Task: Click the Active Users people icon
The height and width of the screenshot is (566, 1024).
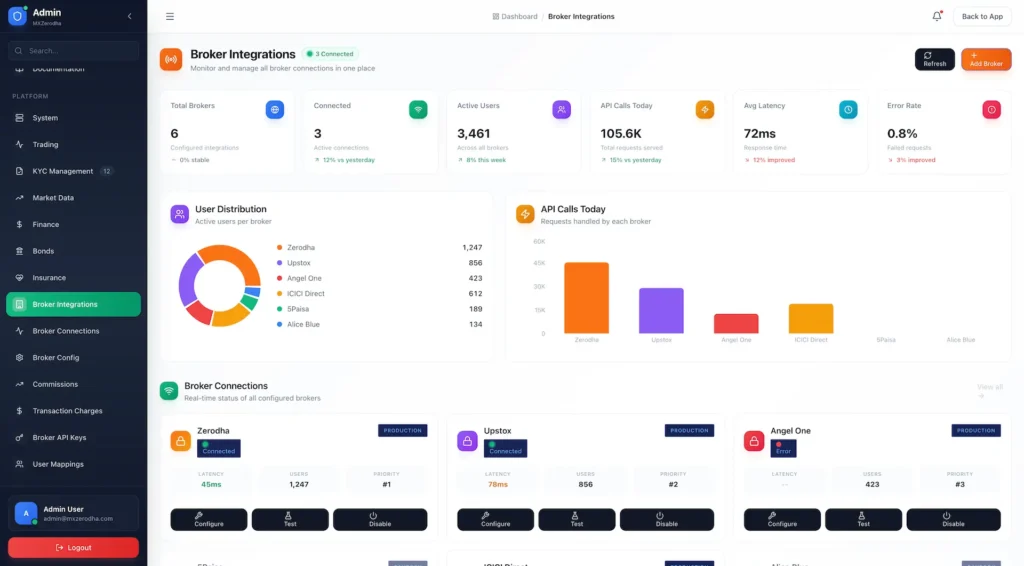Action: (562, 110)
